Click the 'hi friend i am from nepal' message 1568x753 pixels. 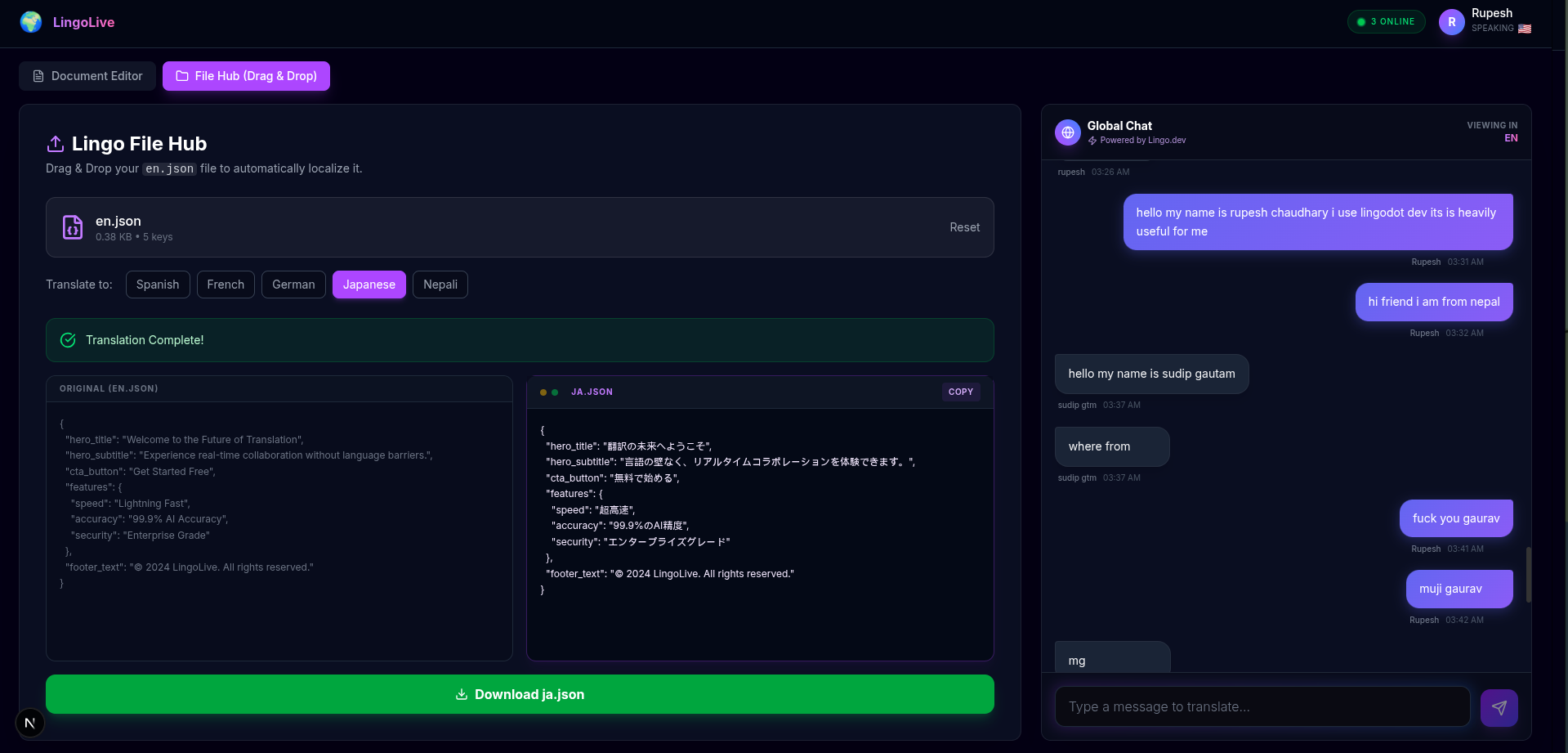[1434, 302]
